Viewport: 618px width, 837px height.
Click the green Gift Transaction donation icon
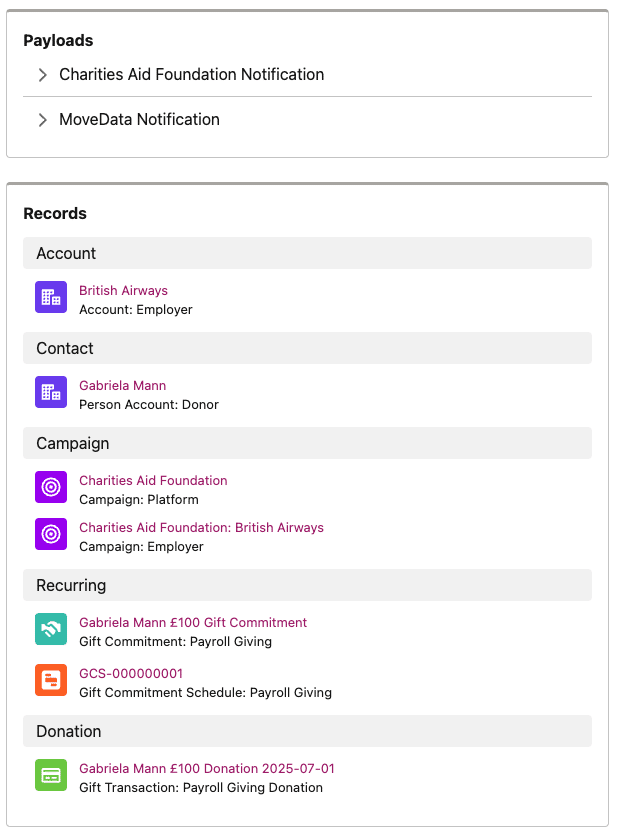51,775
